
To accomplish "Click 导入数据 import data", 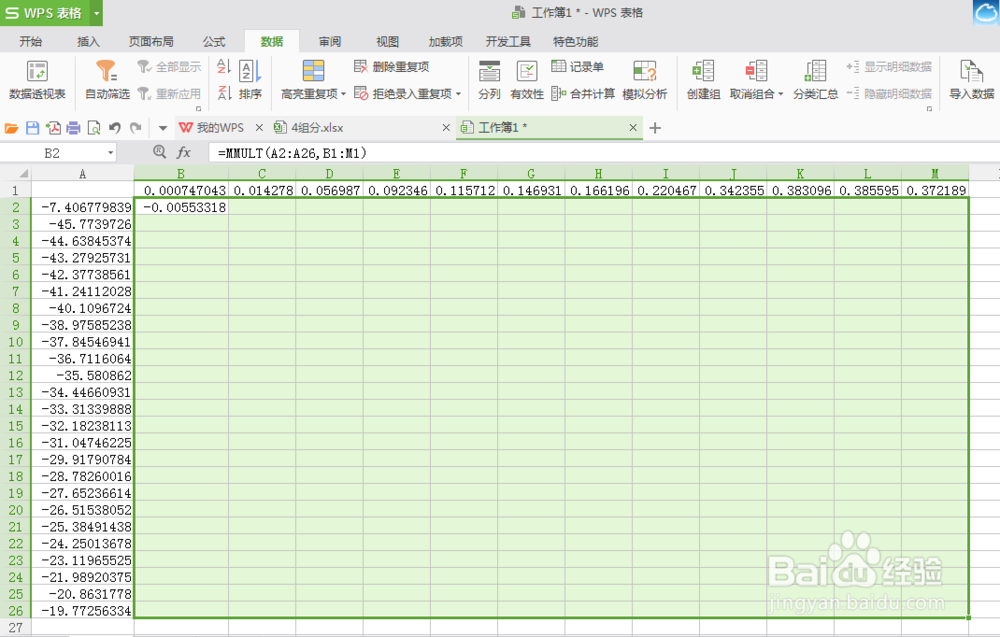I will [971, 80].
